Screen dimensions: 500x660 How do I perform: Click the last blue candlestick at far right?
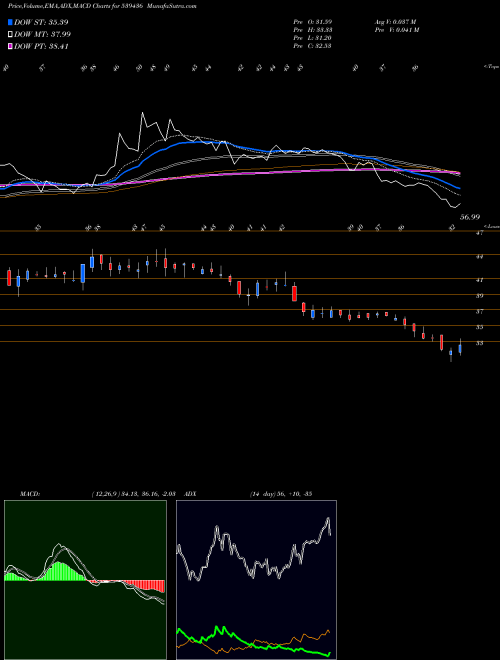pos(460,348)
